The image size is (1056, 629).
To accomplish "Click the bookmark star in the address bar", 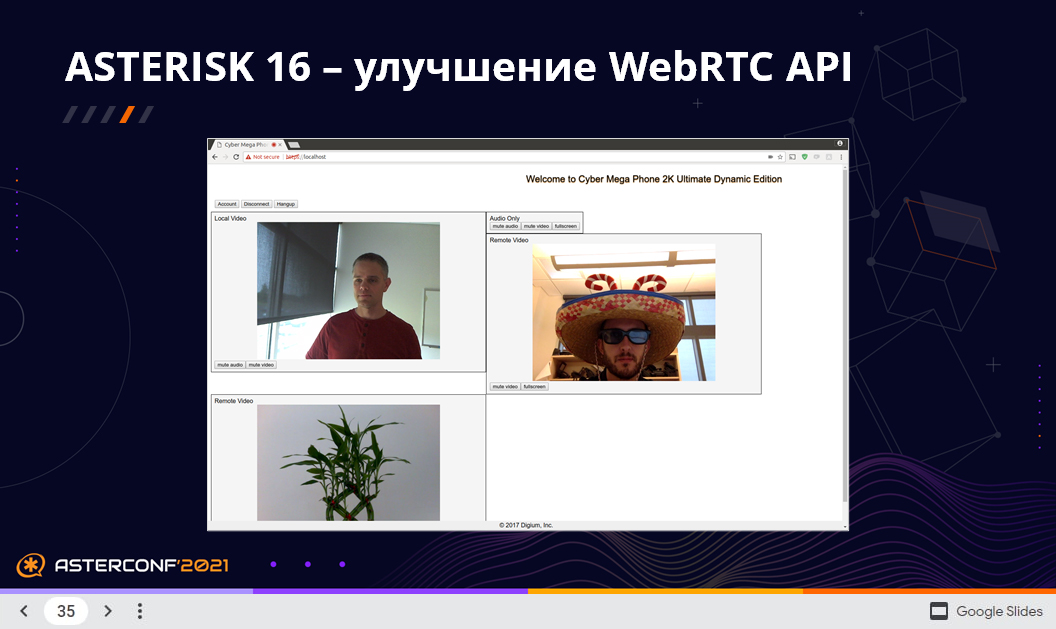I will [781, 157].
